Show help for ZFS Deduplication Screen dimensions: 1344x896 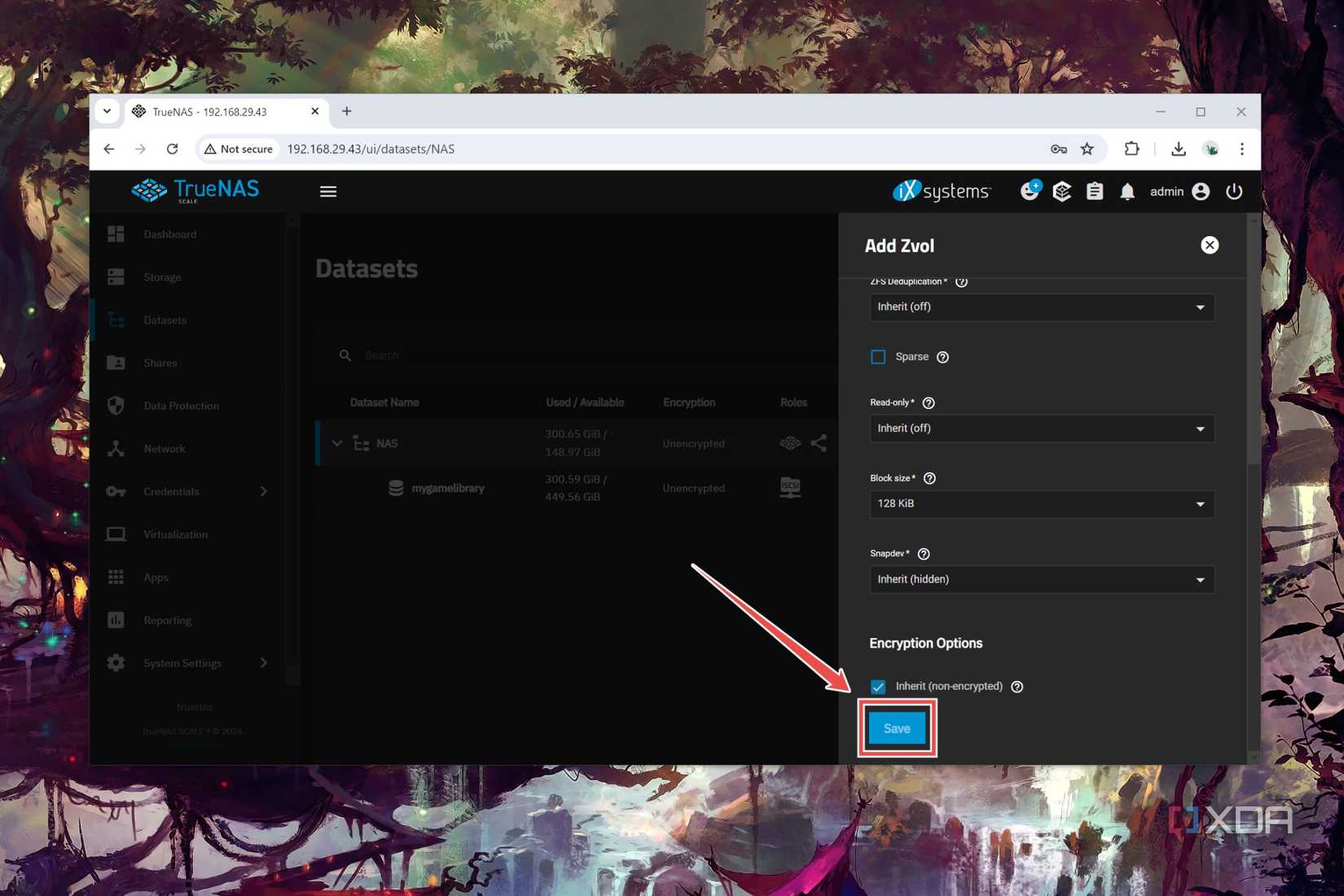coord(961,282)
